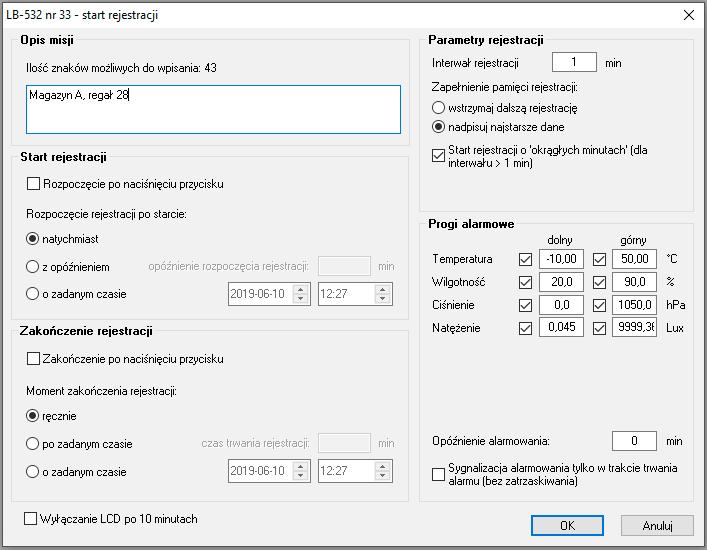The image size is (707, 550).
Task: Click the 'Interwał rejestracji' input field
Action: tap(574, 62)
